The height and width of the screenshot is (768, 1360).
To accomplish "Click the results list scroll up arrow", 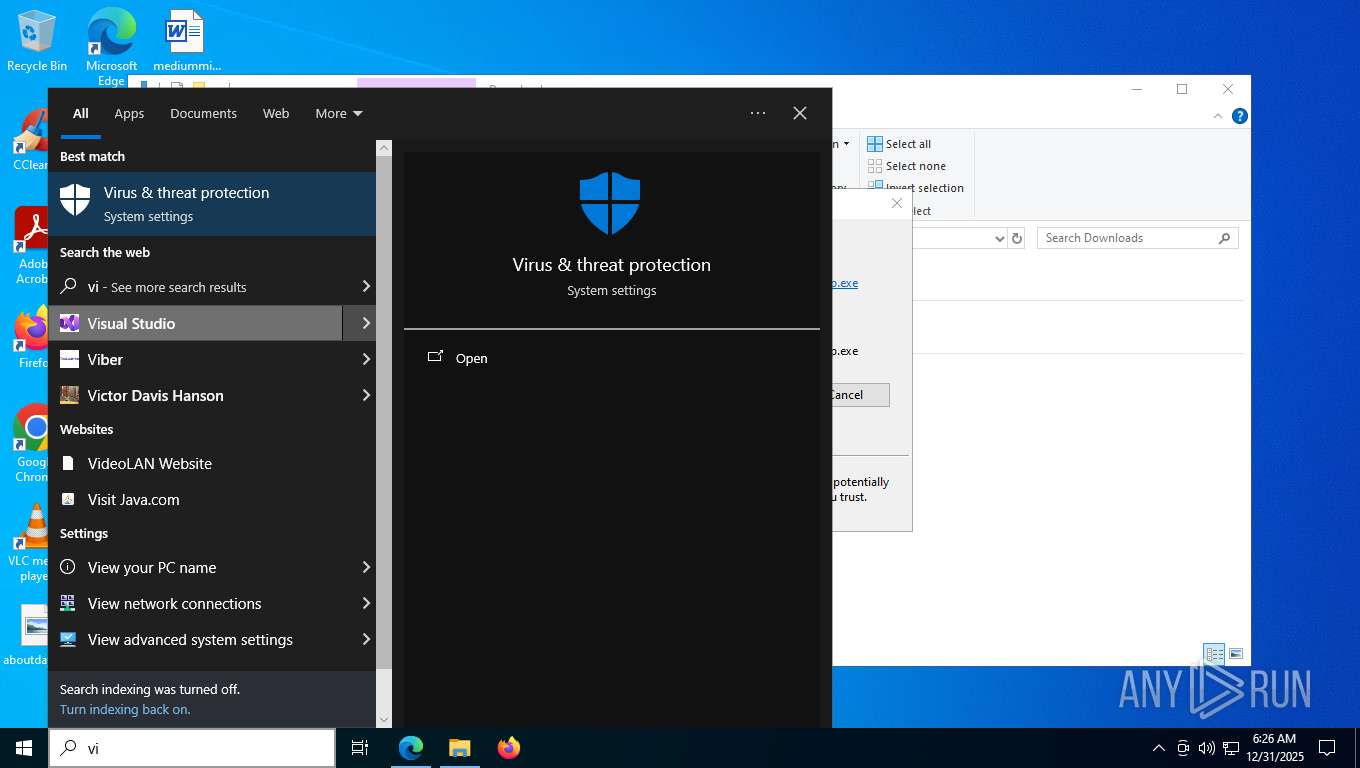I will 384,148.
